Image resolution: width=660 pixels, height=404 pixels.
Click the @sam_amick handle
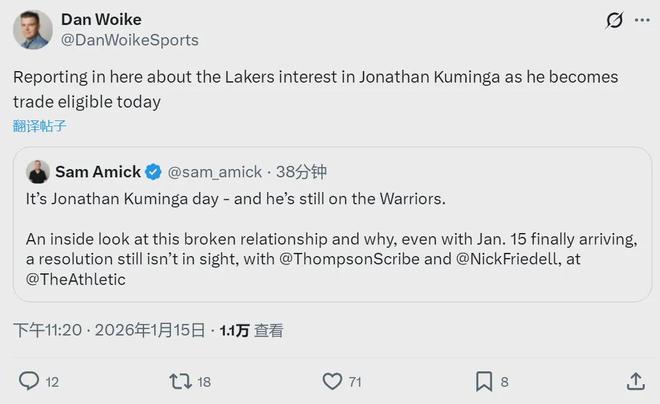(216, 172)
